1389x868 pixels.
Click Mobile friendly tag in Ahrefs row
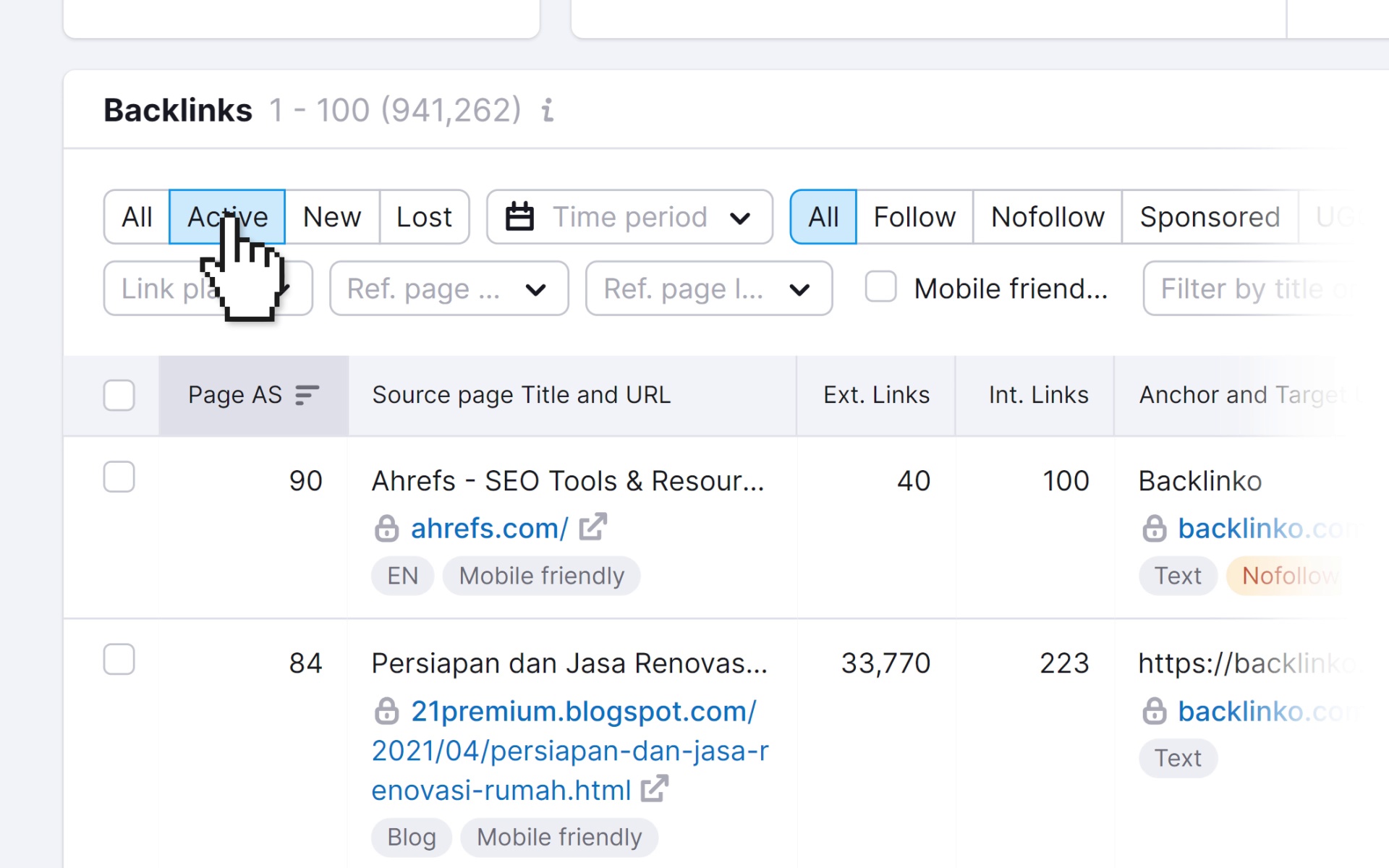(x=541, y=576)
